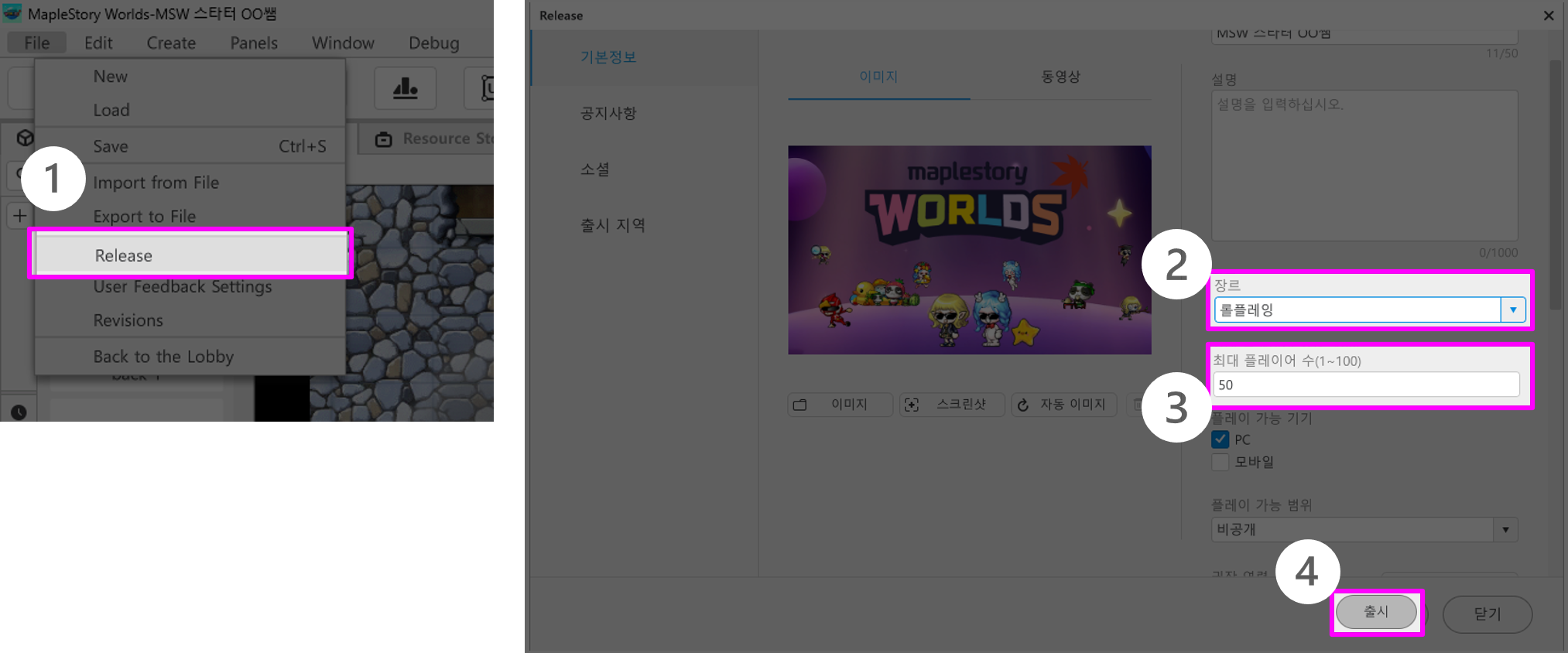Choose Load from the File menu
The image size is (1568, 653).
[190, 110]
